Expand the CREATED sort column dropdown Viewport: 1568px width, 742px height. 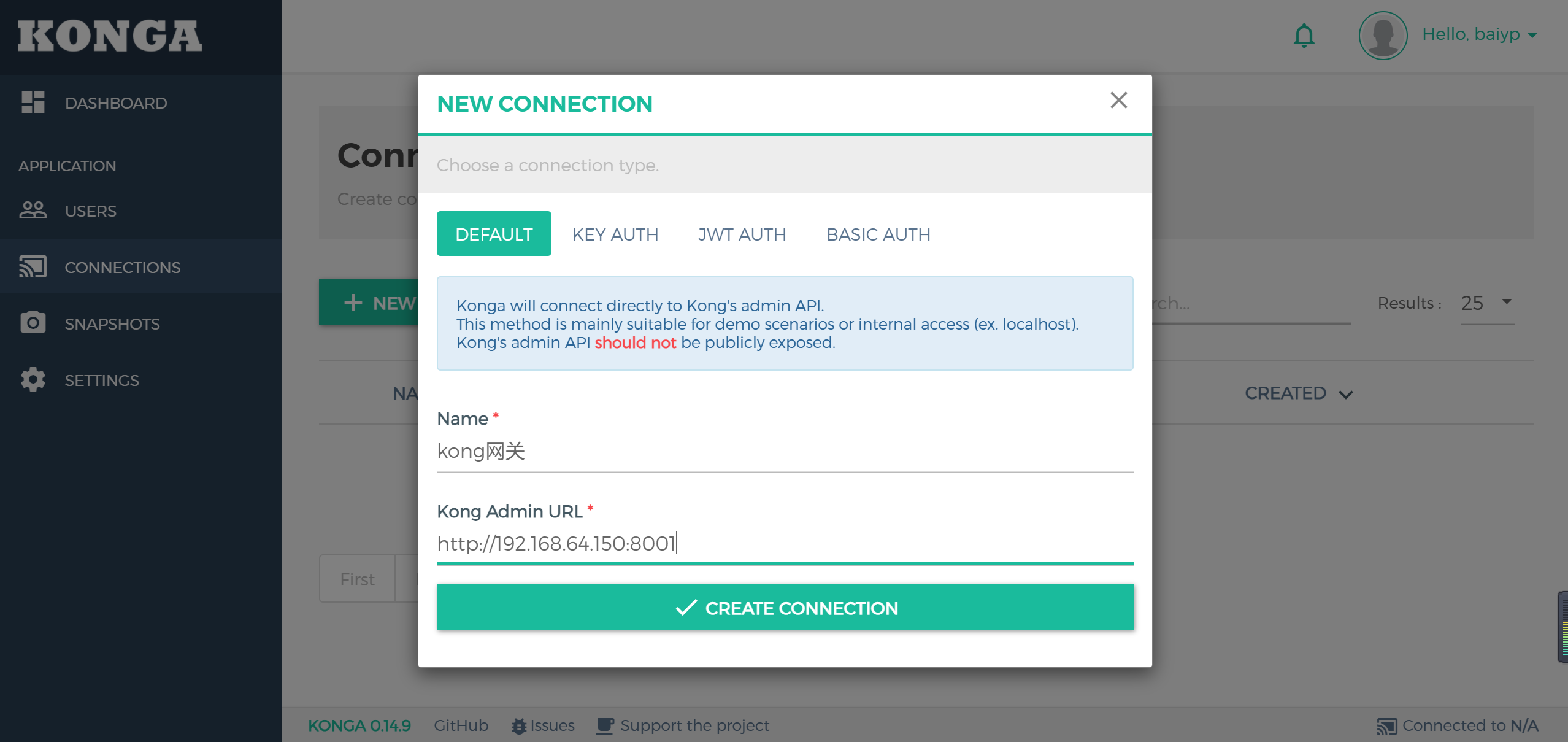click(1349, 393)
